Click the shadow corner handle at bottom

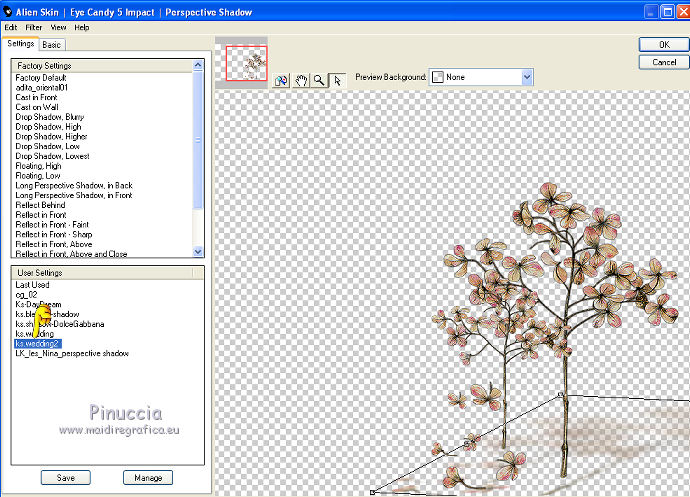372,492
